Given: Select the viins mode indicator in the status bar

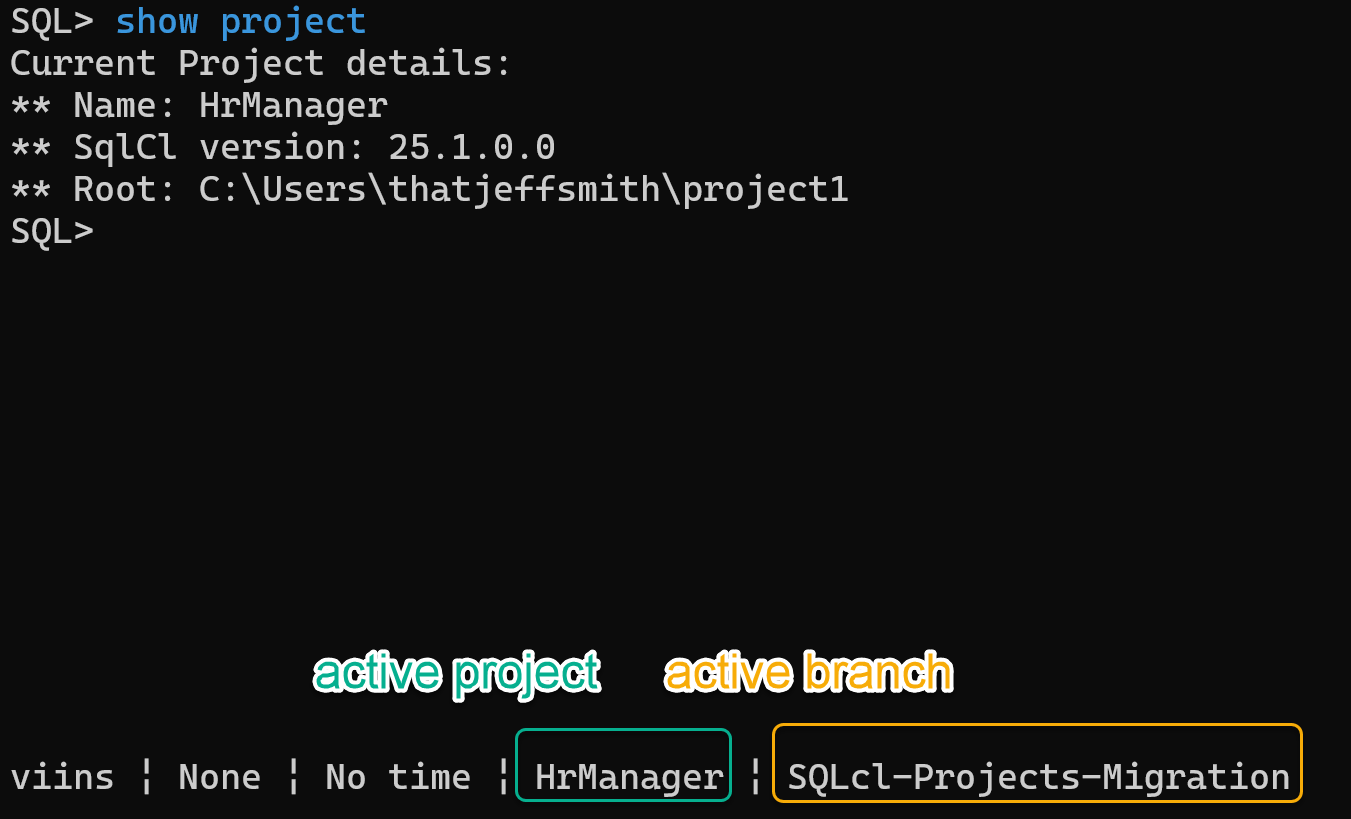Looking at the screenshot, I should [62, 777].
